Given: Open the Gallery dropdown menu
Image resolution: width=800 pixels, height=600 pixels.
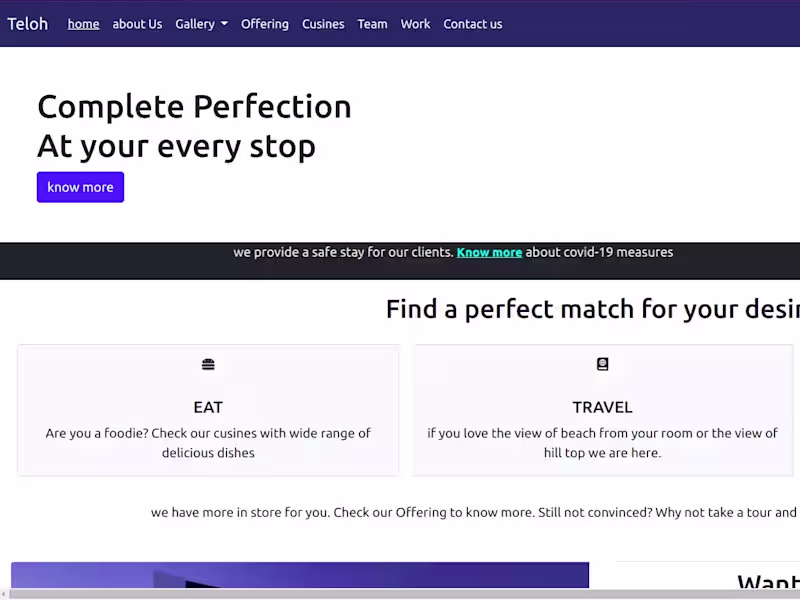Looking at the screenshot, I should click(201, 24).
